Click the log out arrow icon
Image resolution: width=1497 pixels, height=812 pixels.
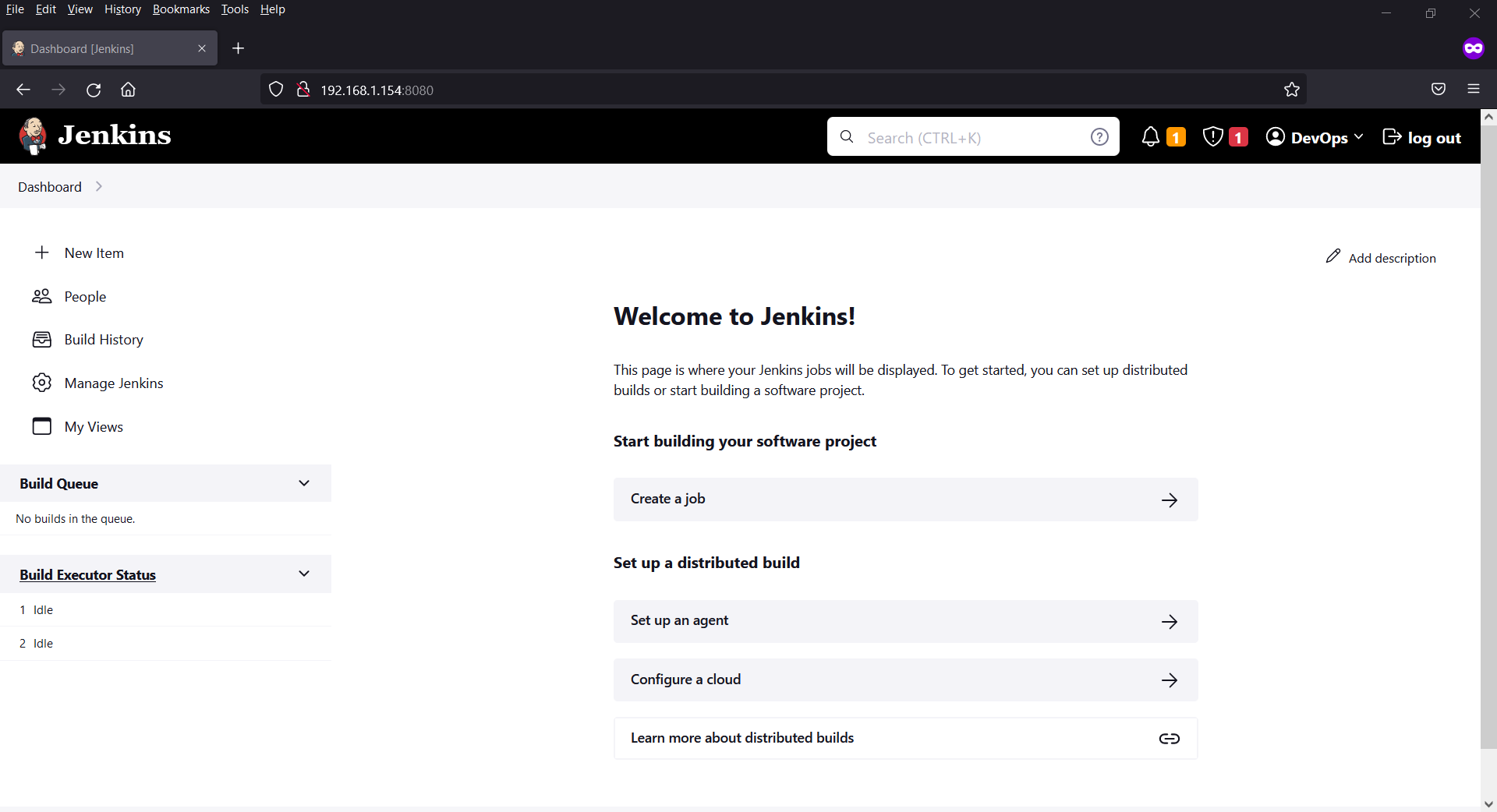pyautogui.click(x=1392, y=137)
